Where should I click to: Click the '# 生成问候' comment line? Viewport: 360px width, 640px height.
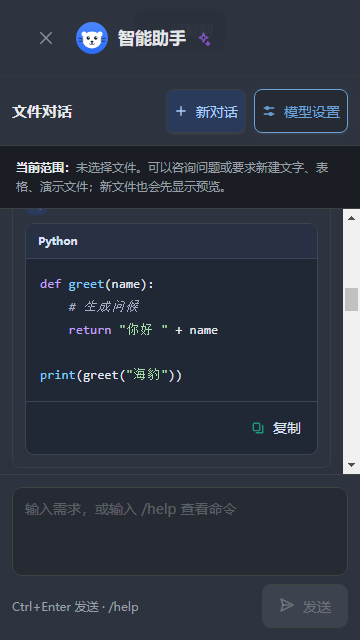pos(104,307)
